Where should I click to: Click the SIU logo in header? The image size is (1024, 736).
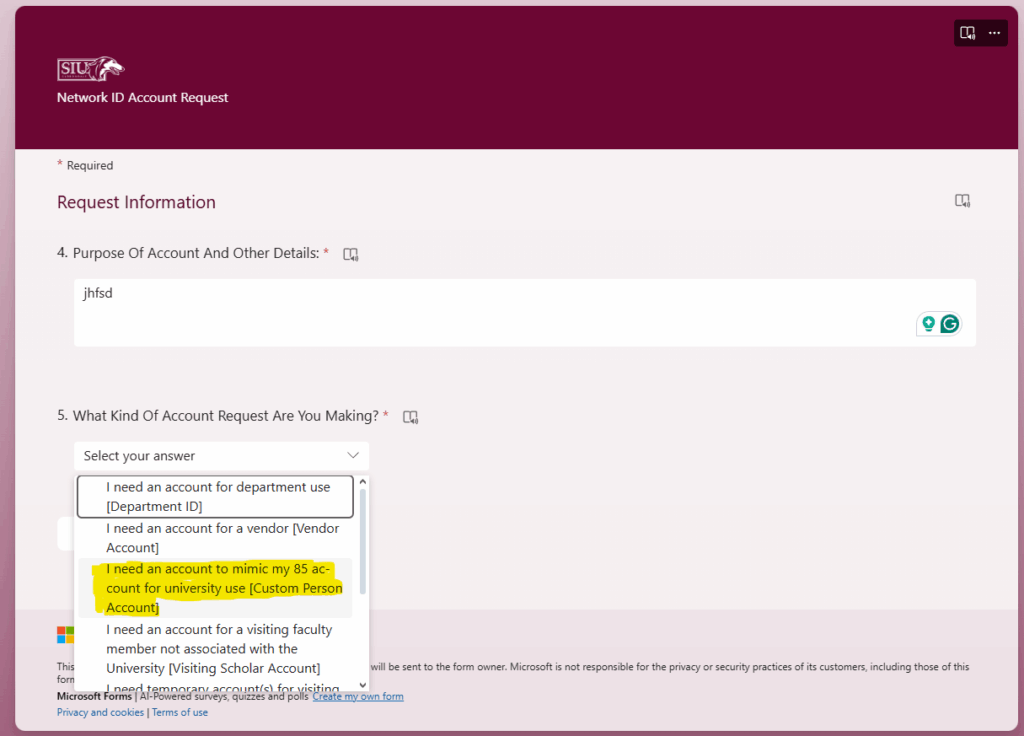coord(91,69)
